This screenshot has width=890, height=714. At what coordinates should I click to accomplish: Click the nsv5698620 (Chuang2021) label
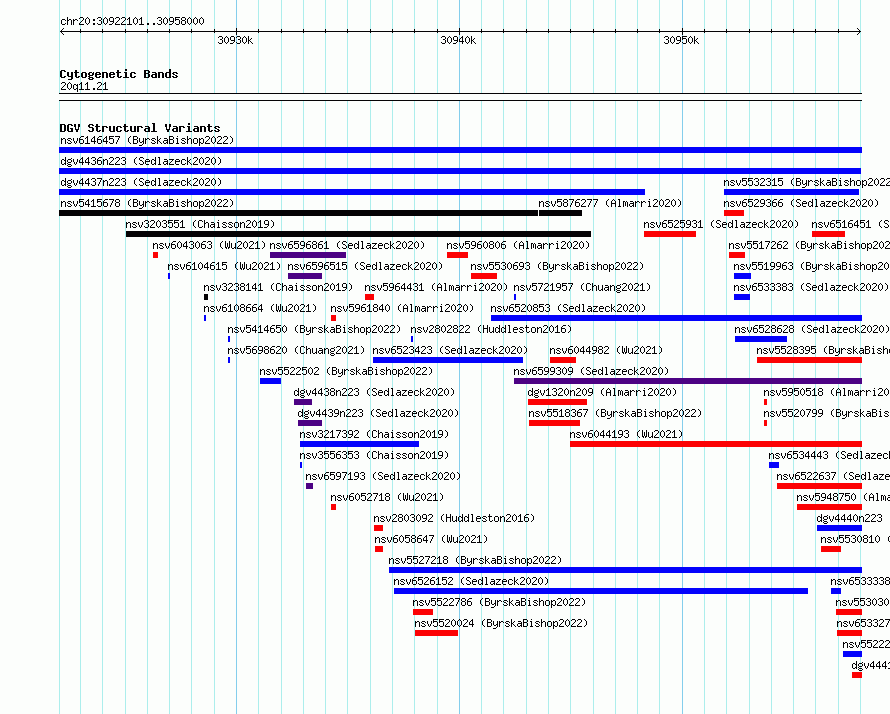coord(296,350)
